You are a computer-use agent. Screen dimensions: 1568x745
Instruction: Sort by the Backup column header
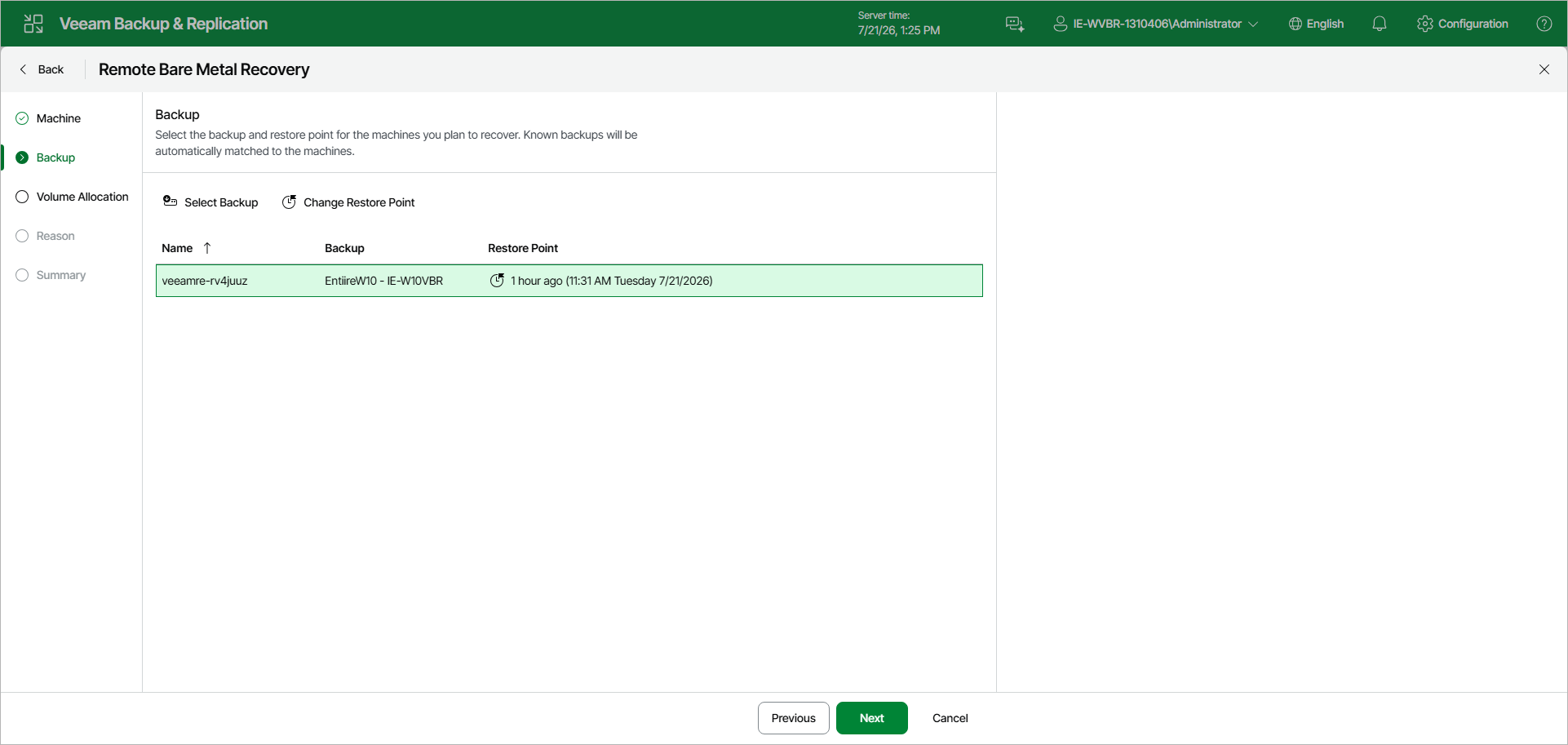pos(344,248)
